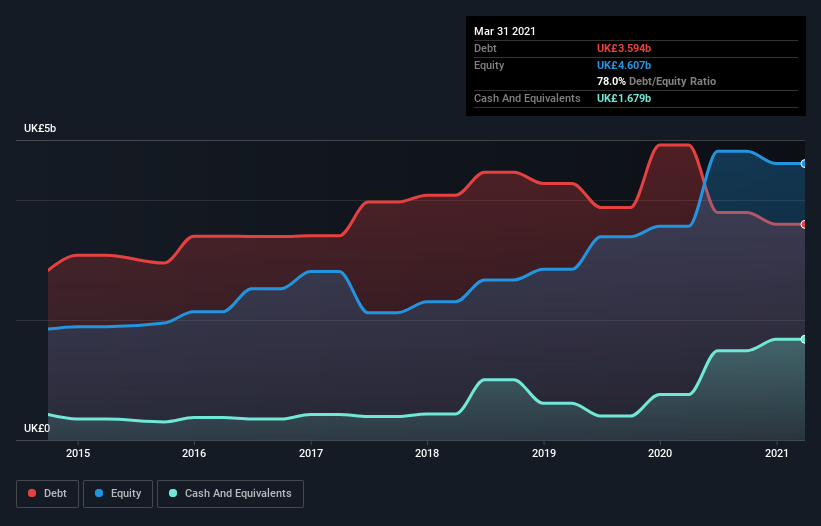Screen dimensions: 821x526
Task: Click the 2021 x-axis label
Action: coord(776,453)
